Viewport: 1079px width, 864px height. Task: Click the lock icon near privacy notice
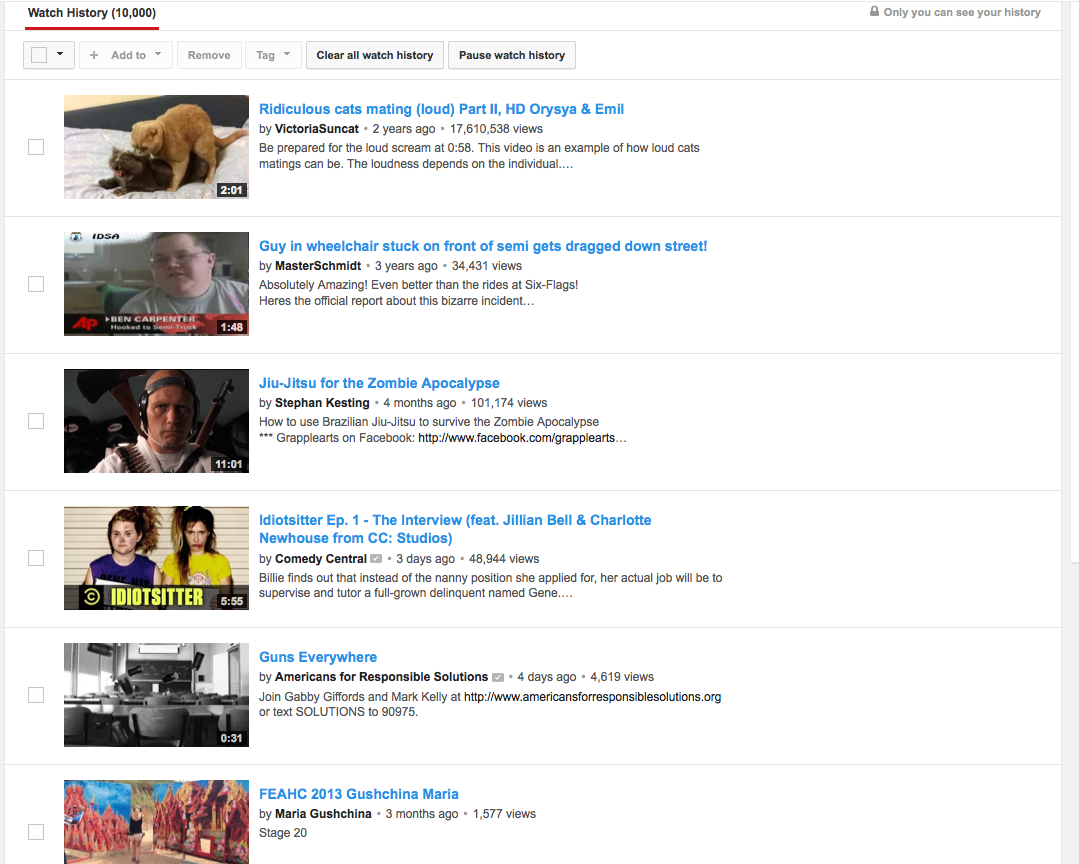(x=874, y=11)
